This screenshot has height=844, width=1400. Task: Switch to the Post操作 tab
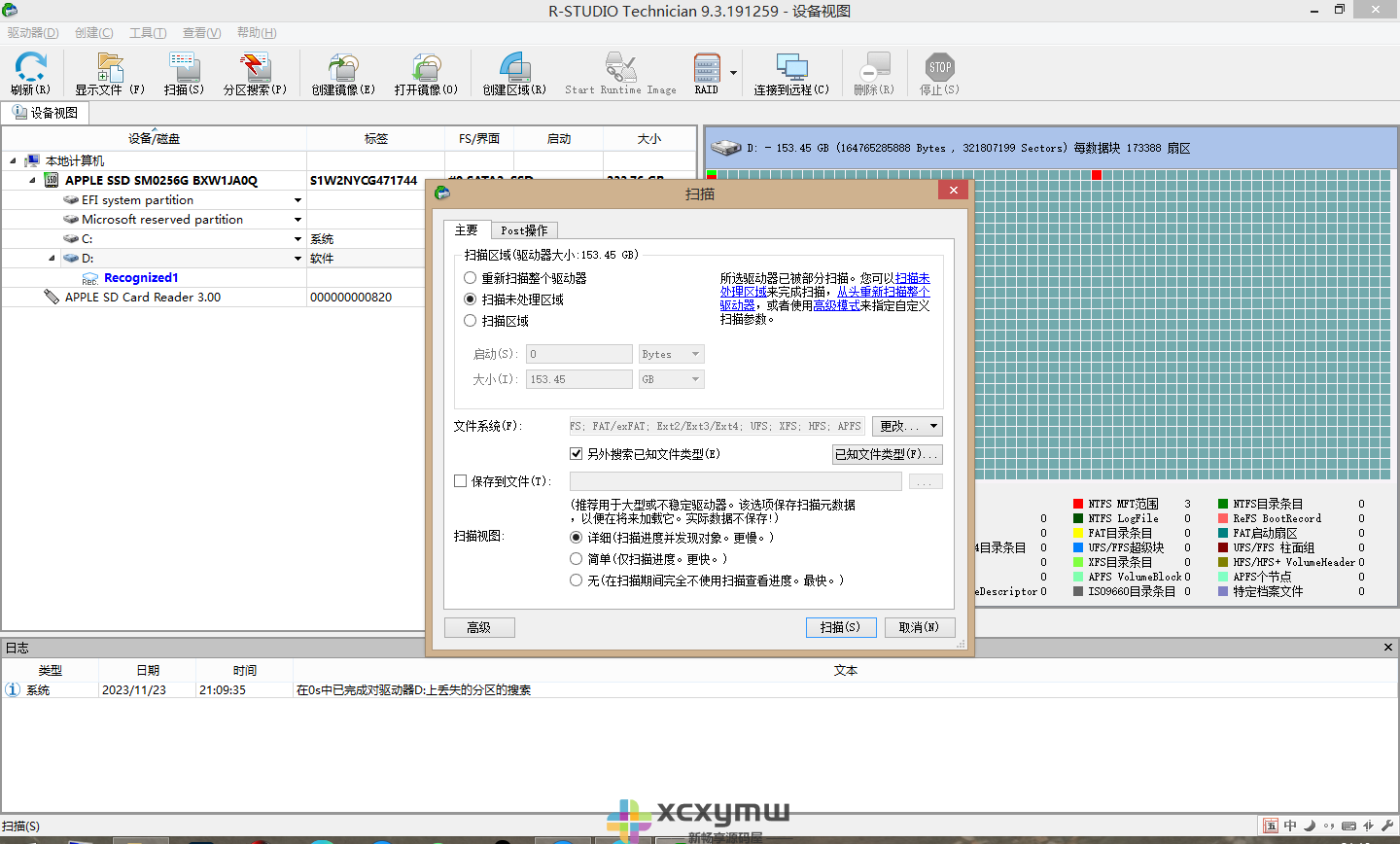pos(524,230)
